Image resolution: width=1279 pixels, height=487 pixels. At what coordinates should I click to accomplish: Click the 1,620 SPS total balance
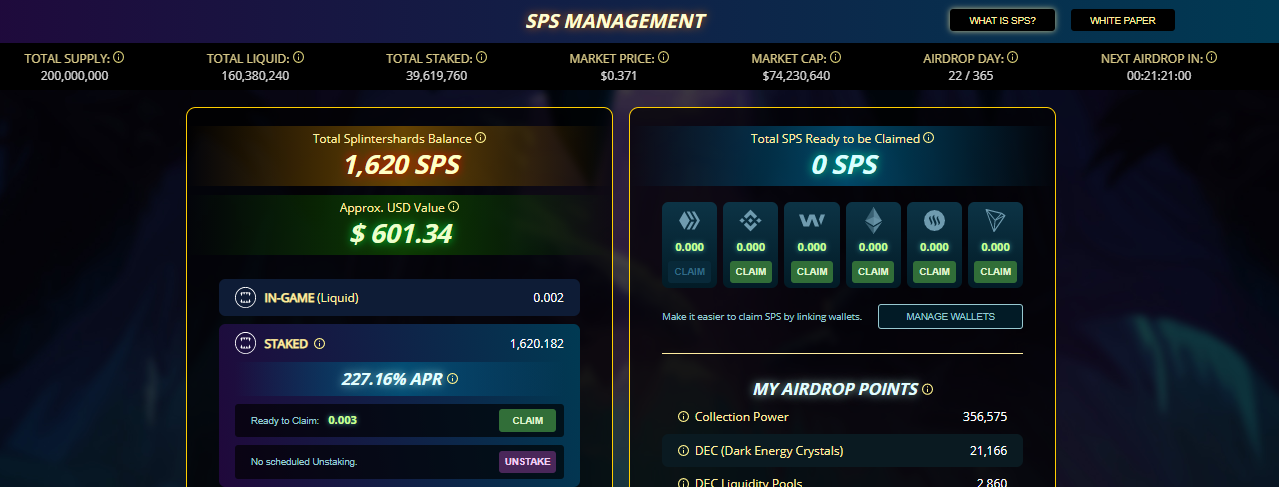click(402, 165)
